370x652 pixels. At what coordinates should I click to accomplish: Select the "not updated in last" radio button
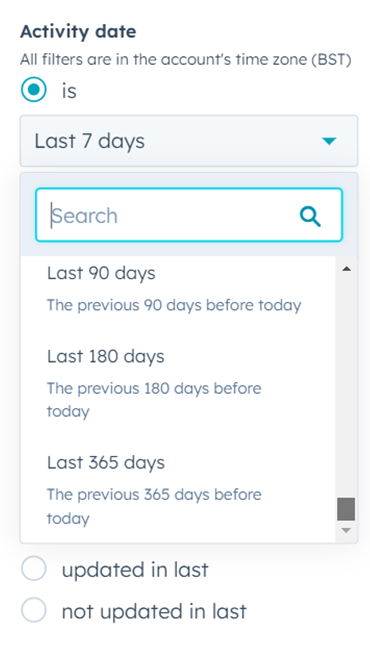pyautogui.click(x=34, y=610)
